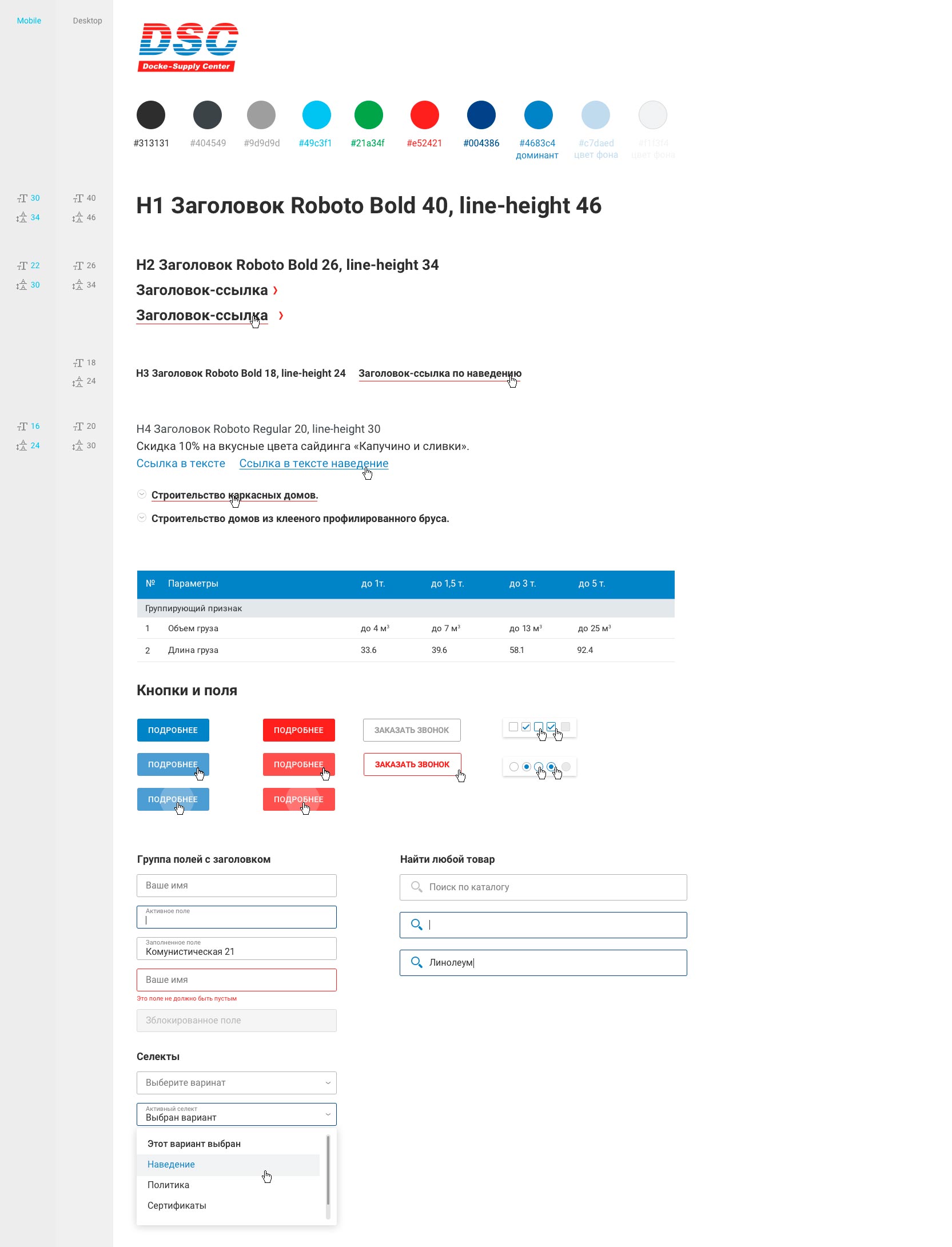The width and height of the screenshot is (952, 1247).
Task: Click the Параметры table header
Action: point(193,584)
